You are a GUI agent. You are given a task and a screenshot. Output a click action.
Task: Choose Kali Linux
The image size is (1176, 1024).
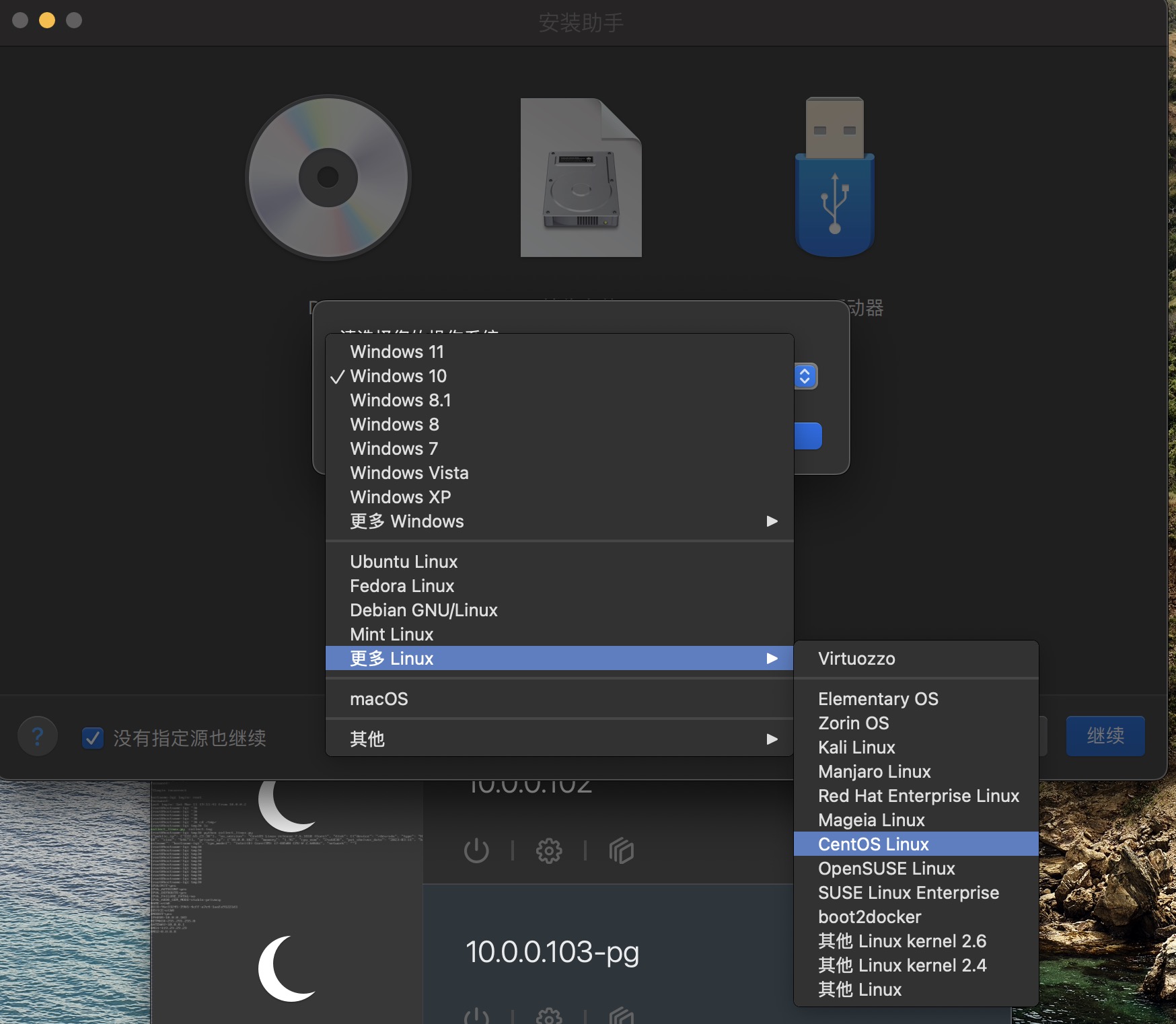point(916,747)
